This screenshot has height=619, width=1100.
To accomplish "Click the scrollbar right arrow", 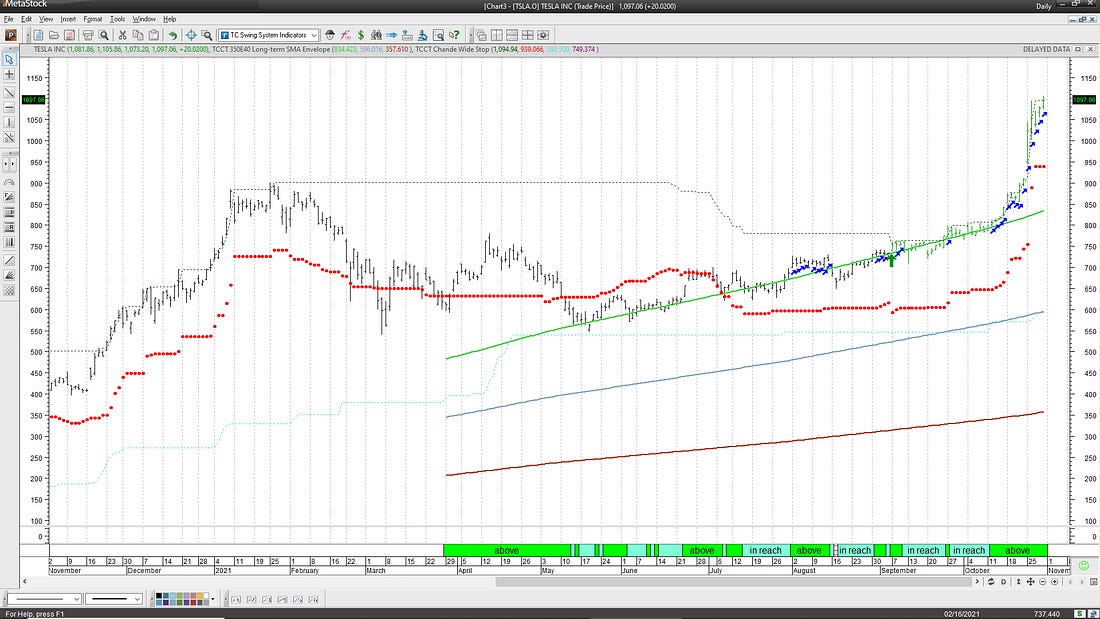I will 977,582.
